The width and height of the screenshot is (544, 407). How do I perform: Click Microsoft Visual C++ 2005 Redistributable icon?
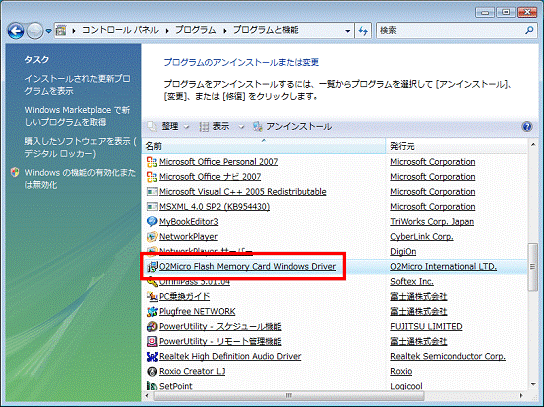coord(152,192)
